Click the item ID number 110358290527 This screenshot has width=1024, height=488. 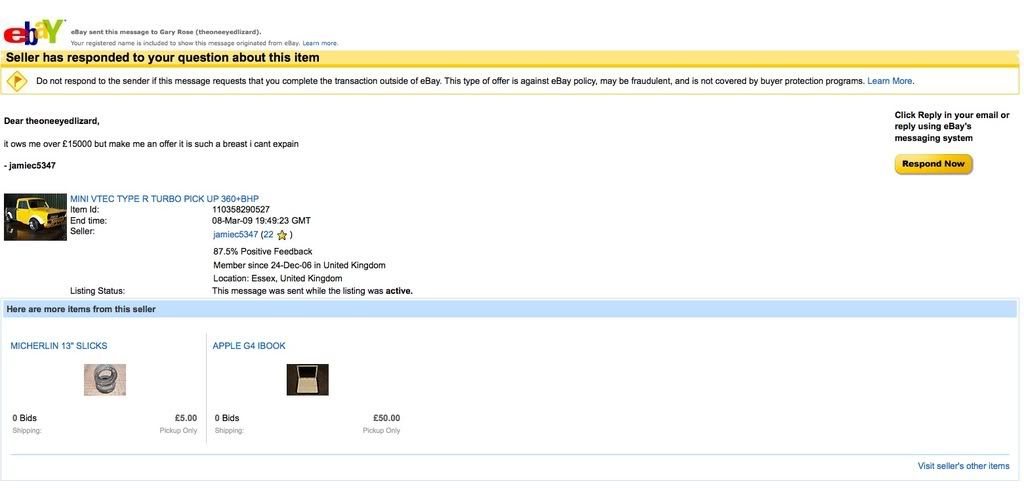click(241, 209)
